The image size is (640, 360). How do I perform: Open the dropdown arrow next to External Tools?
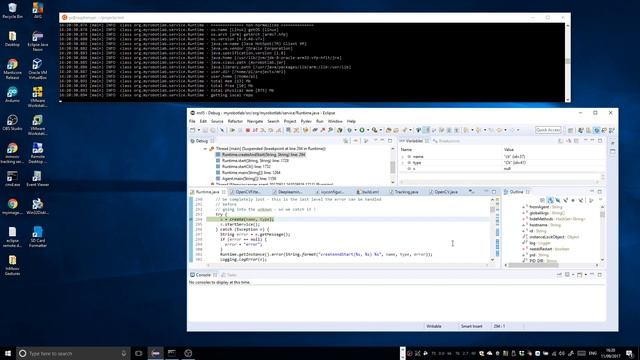(381, 130)
